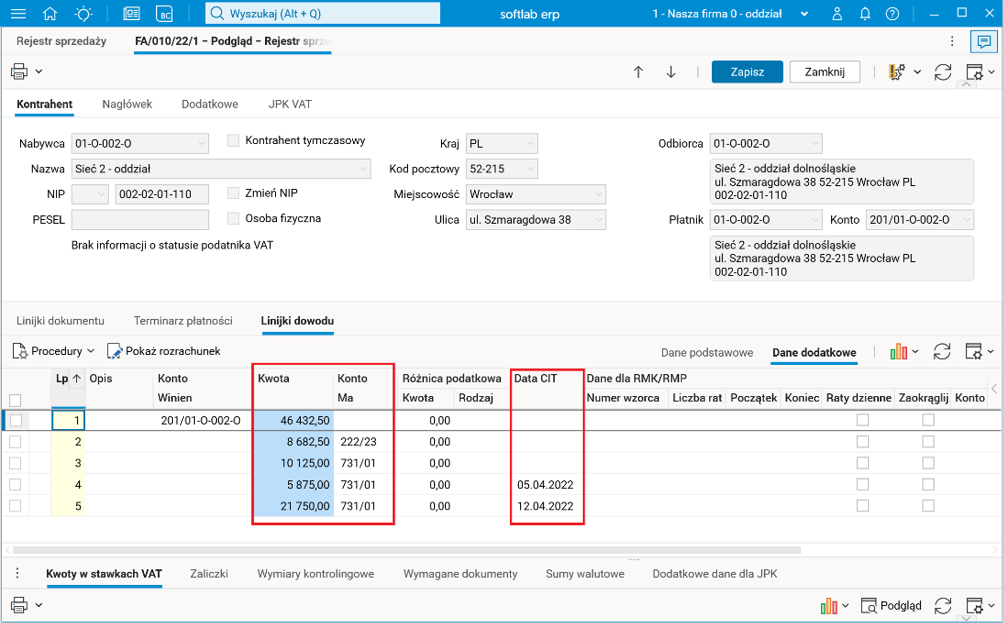Viewport: 1003px width, 623px height.
Task: Click the operations gear icon beside Zamknij
Action: click(897, 72)
